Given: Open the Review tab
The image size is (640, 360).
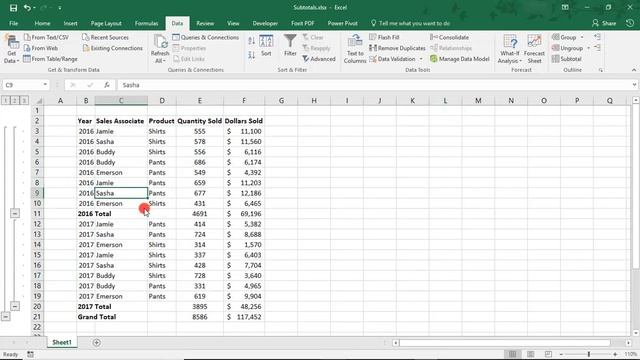Looking at the screenshot, I should pyautogui.click(x=205, y=23).
